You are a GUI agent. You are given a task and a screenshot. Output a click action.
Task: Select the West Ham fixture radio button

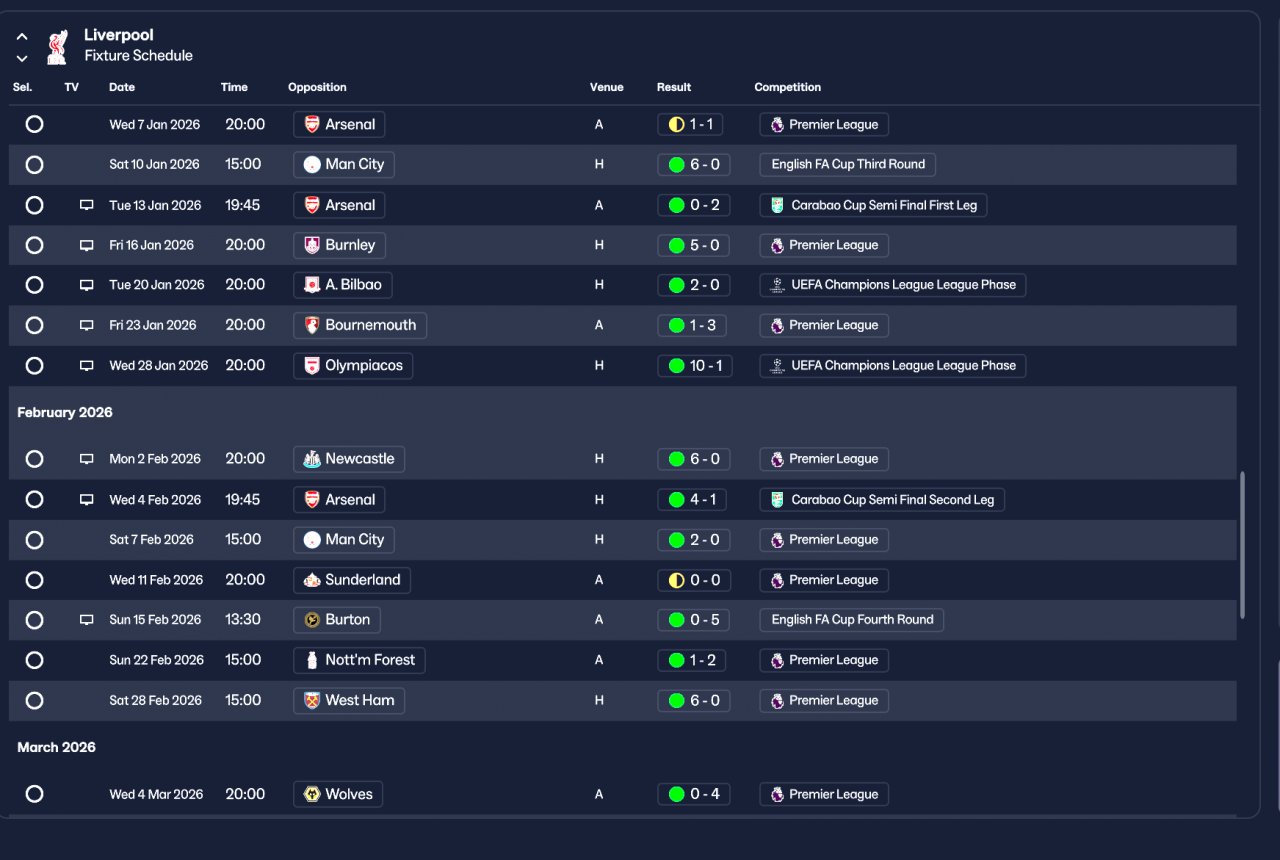(x=34, y=701)
